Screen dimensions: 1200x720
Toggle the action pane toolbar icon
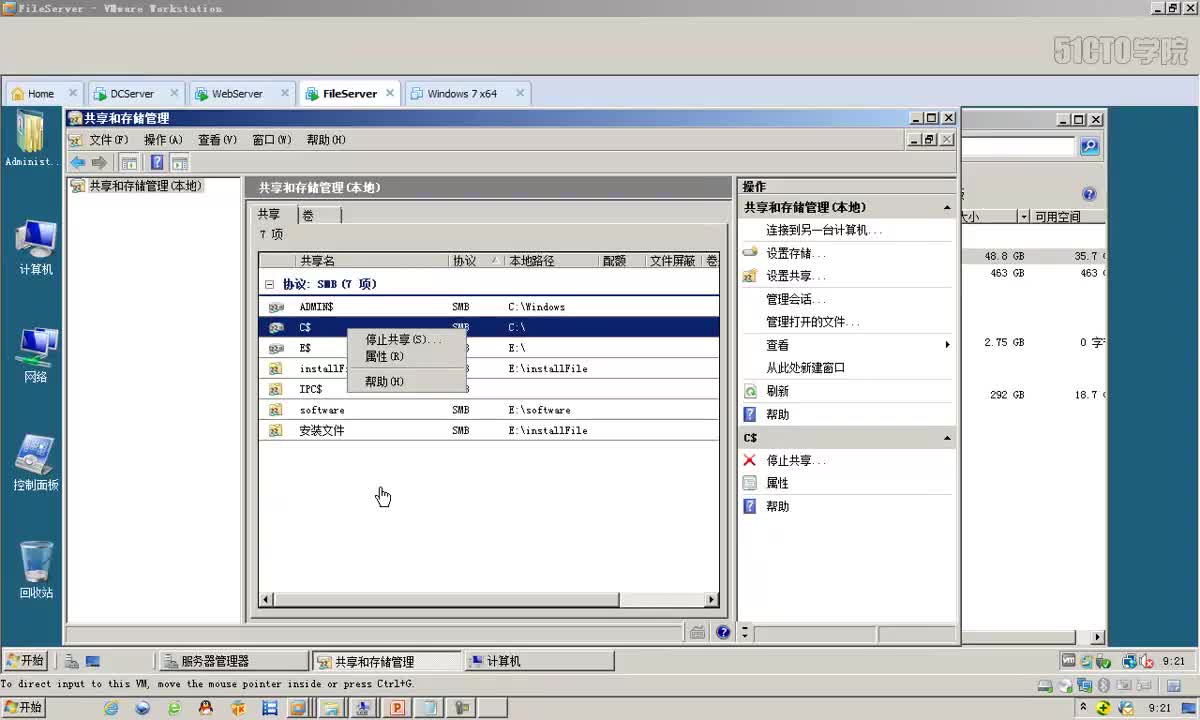click(x=179, y=163)
